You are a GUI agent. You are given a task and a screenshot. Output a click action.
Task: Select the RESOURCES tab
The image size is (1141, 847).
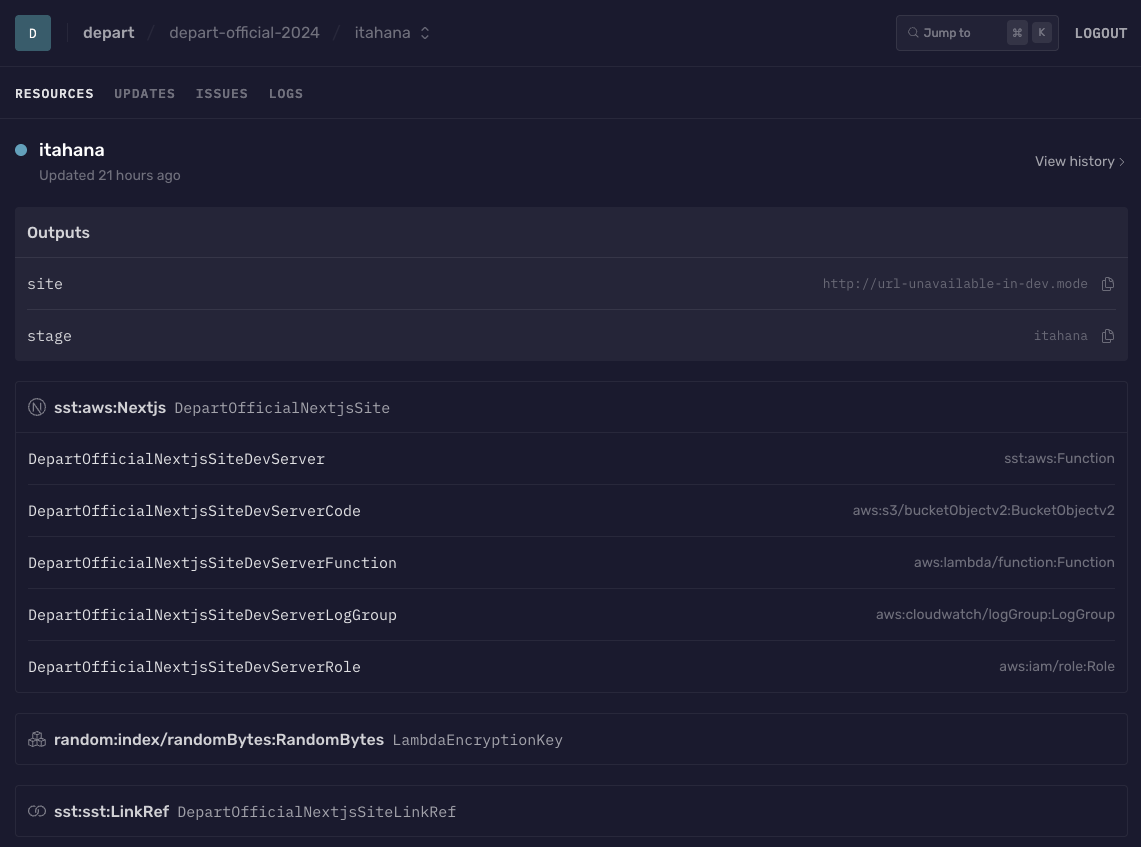click(x=54, y=93)
